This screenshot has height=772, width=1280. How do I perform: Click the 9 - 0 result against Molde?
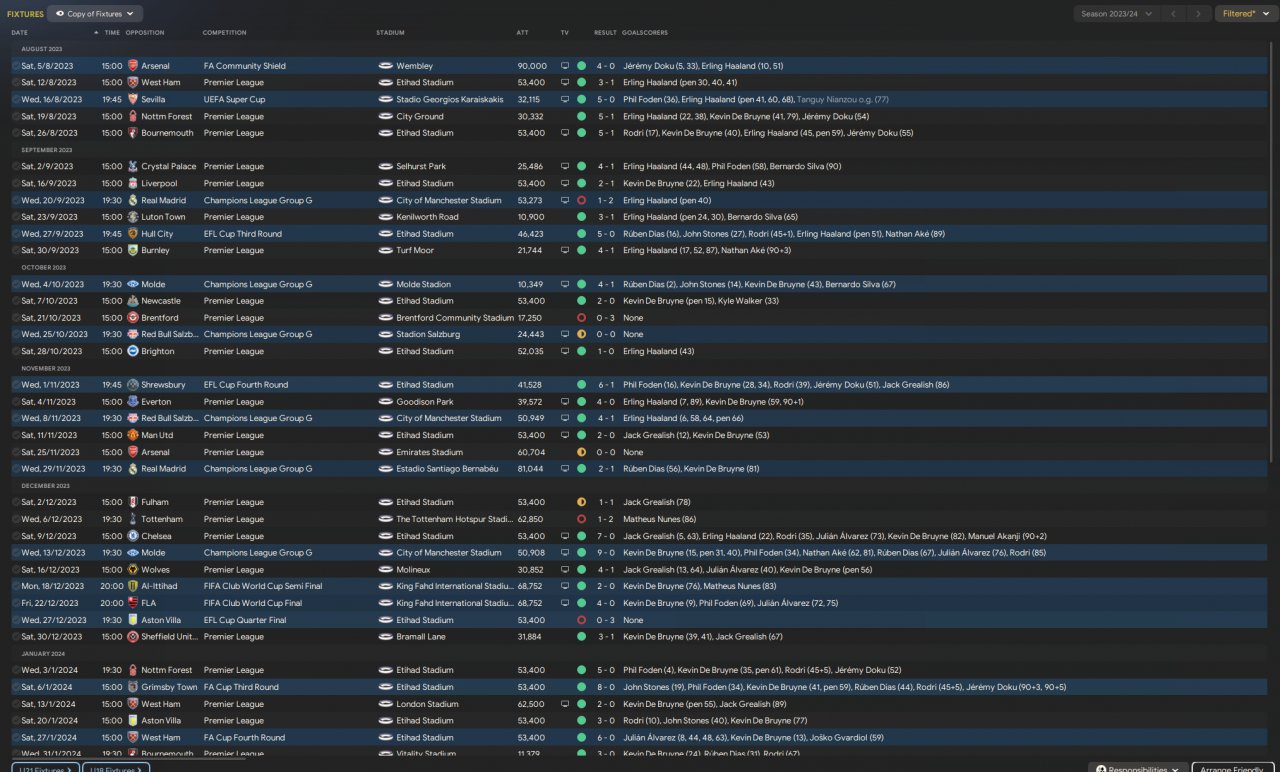605,553
